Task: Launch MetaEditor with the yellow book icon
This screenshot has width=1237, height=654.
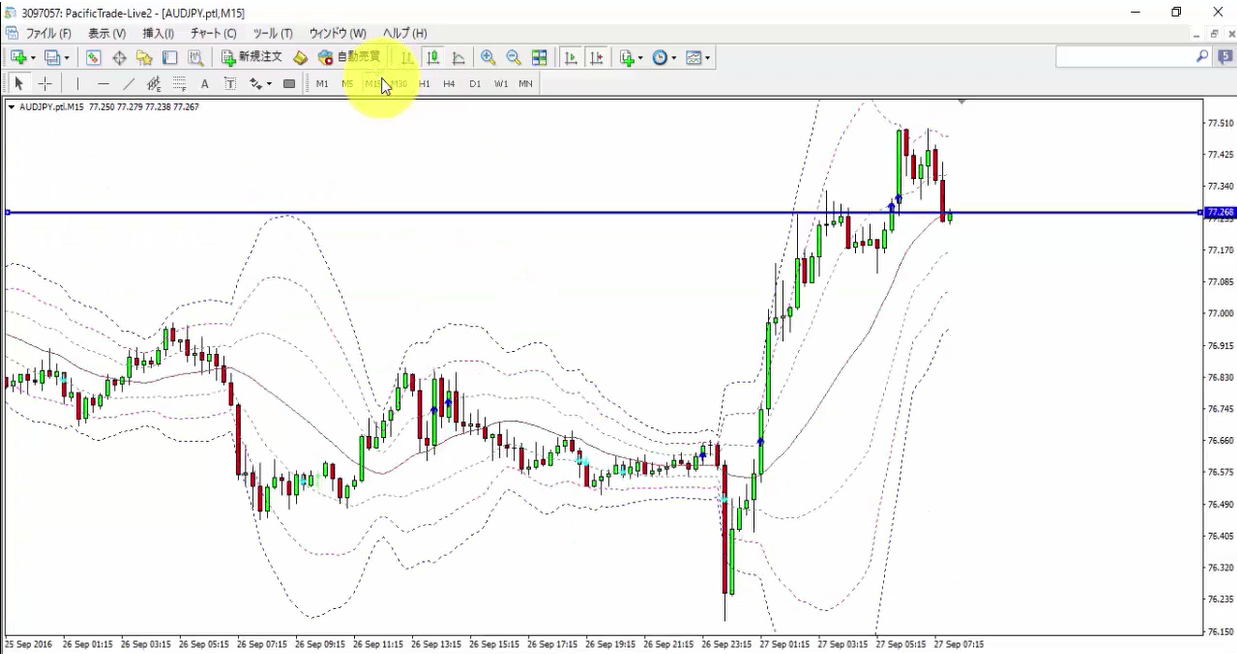Action: pos(300,58)
